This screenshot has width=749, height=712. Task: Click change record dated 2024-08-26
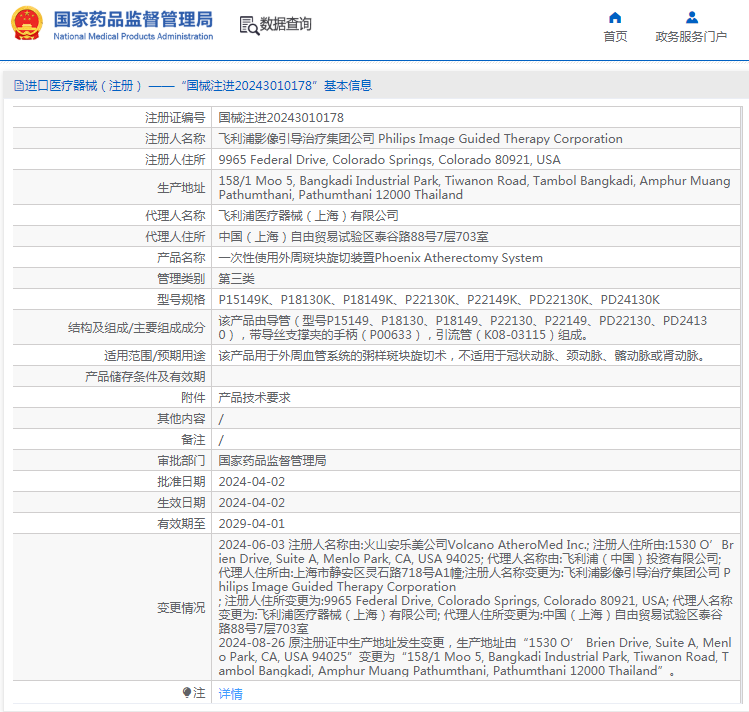475,657
